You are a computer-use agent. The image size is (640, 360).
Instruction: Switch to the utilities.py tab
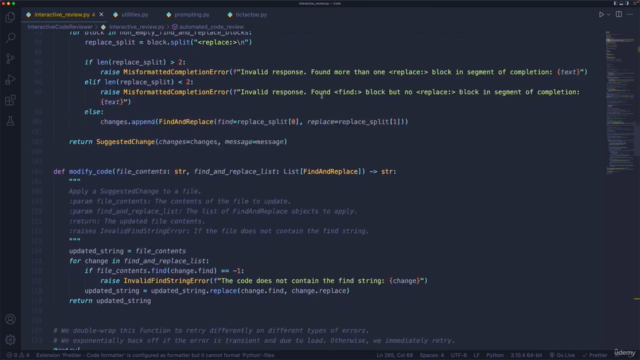[x=135, y=15]
